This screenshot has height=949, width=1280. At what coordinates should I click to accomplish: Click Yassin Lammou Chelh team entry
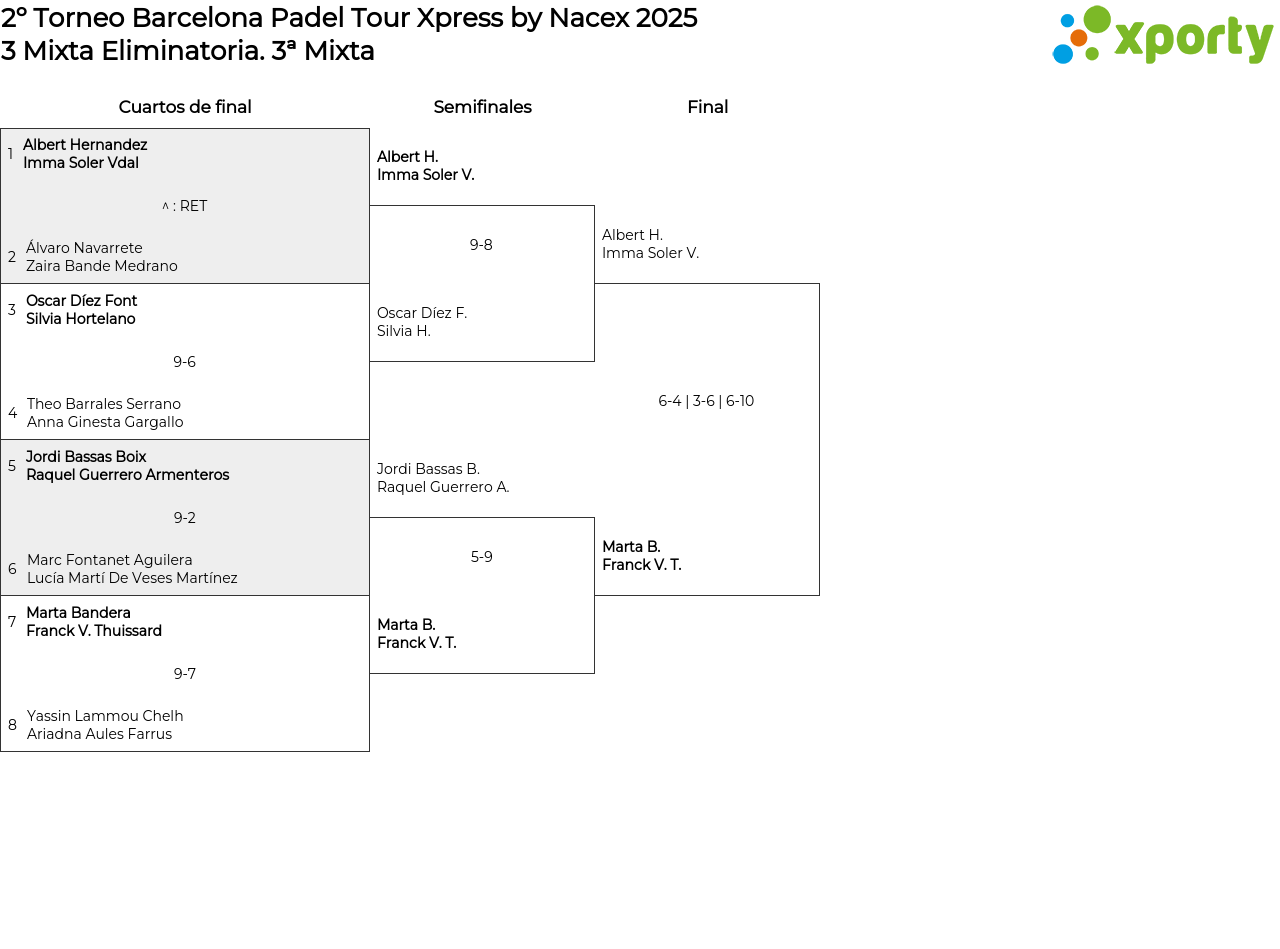pos(105,725)
